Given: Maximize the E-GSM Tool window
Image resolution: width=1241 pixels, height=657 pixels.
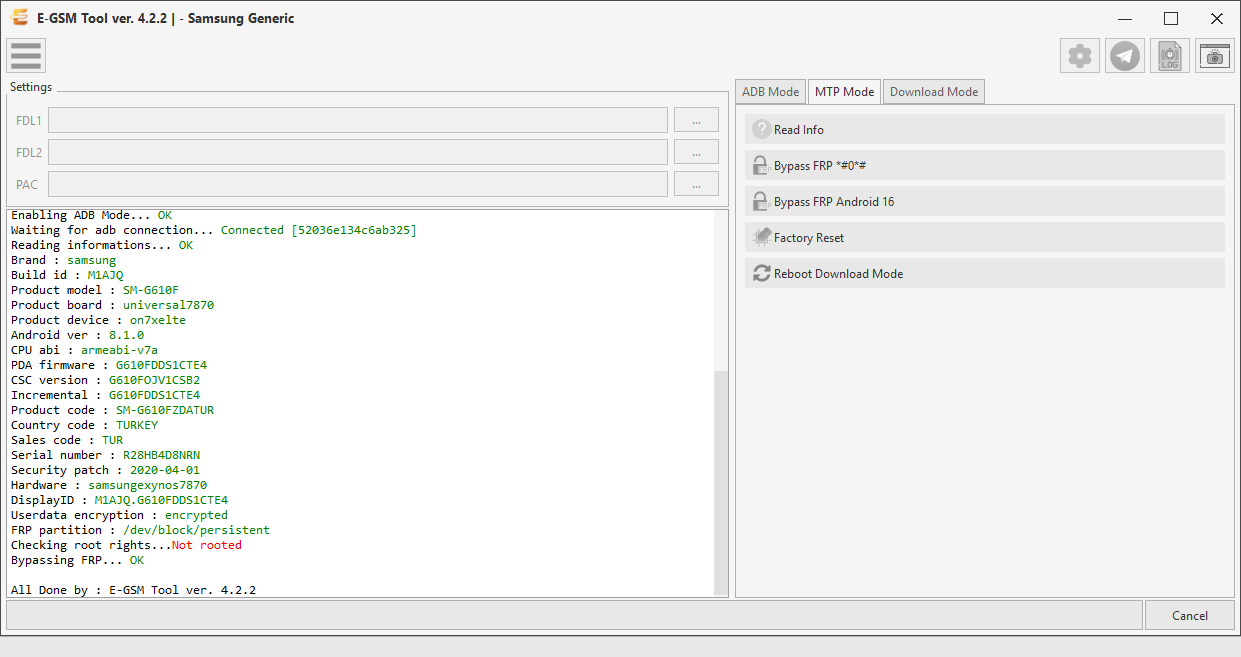Looking at the screenshot, I should (1171, 18).
